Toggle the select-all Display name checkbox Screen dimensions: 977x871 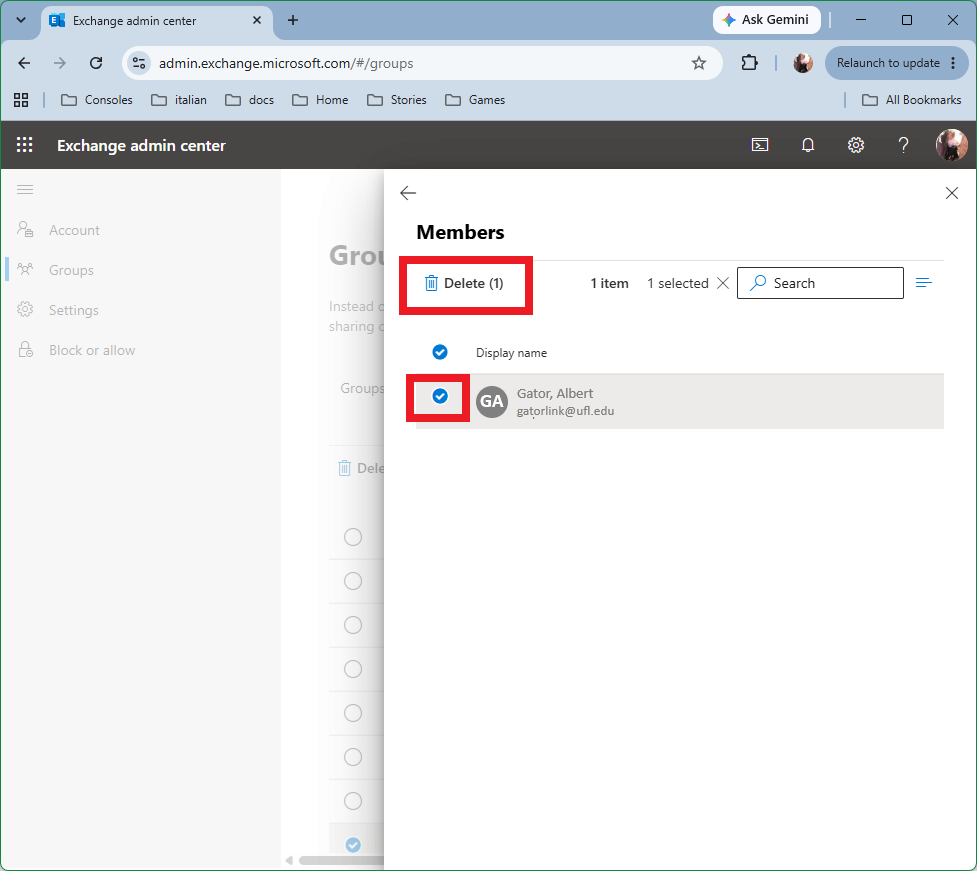tap(440, 353)
